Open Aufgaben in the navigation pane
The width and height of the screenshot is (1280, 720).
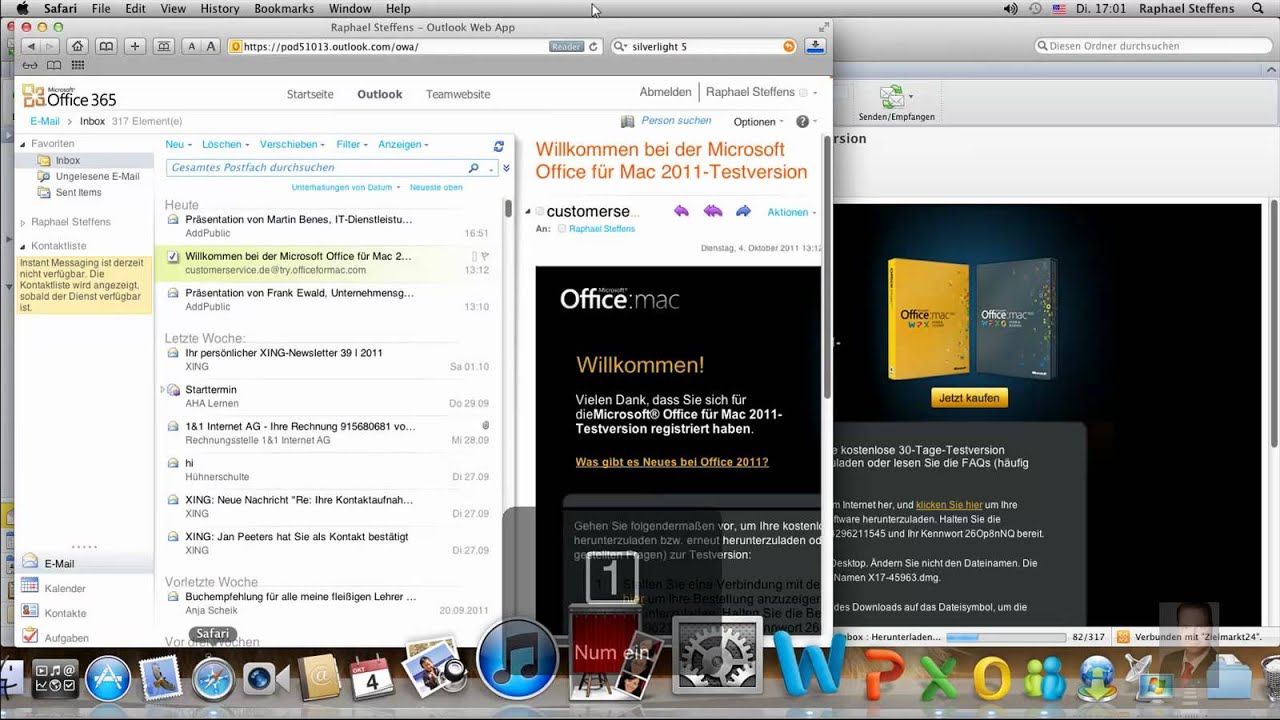pos(66,637)
